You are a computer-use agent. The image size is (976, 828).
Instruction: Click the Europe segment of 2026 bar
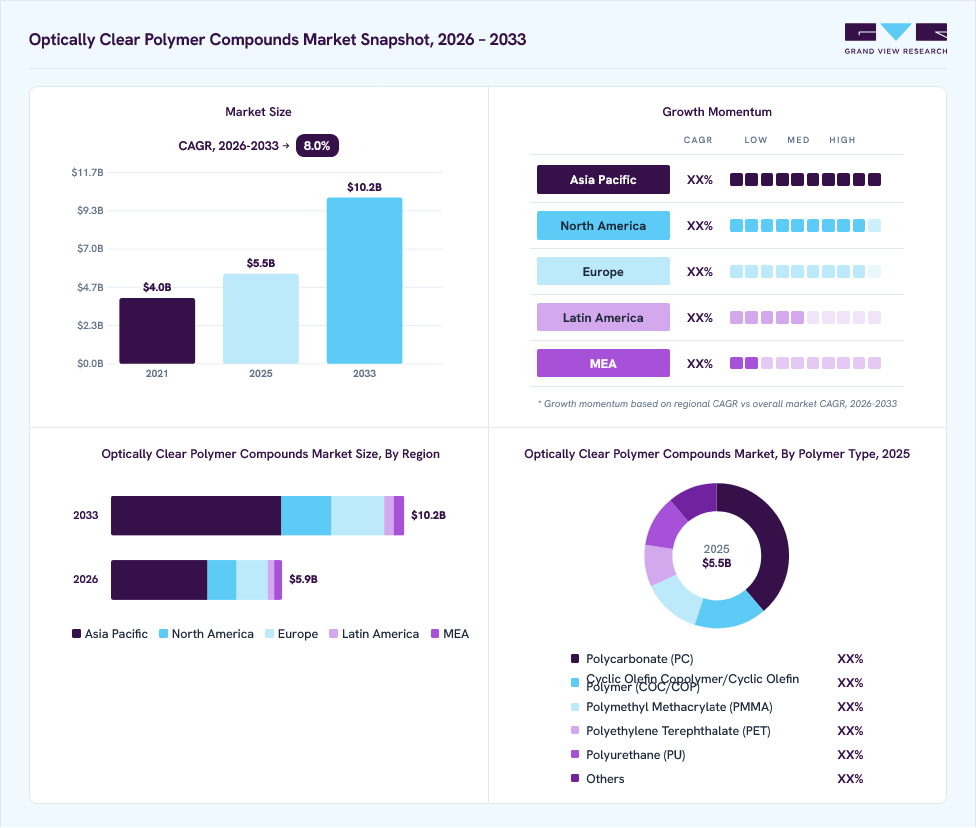[x=252, y=580]
